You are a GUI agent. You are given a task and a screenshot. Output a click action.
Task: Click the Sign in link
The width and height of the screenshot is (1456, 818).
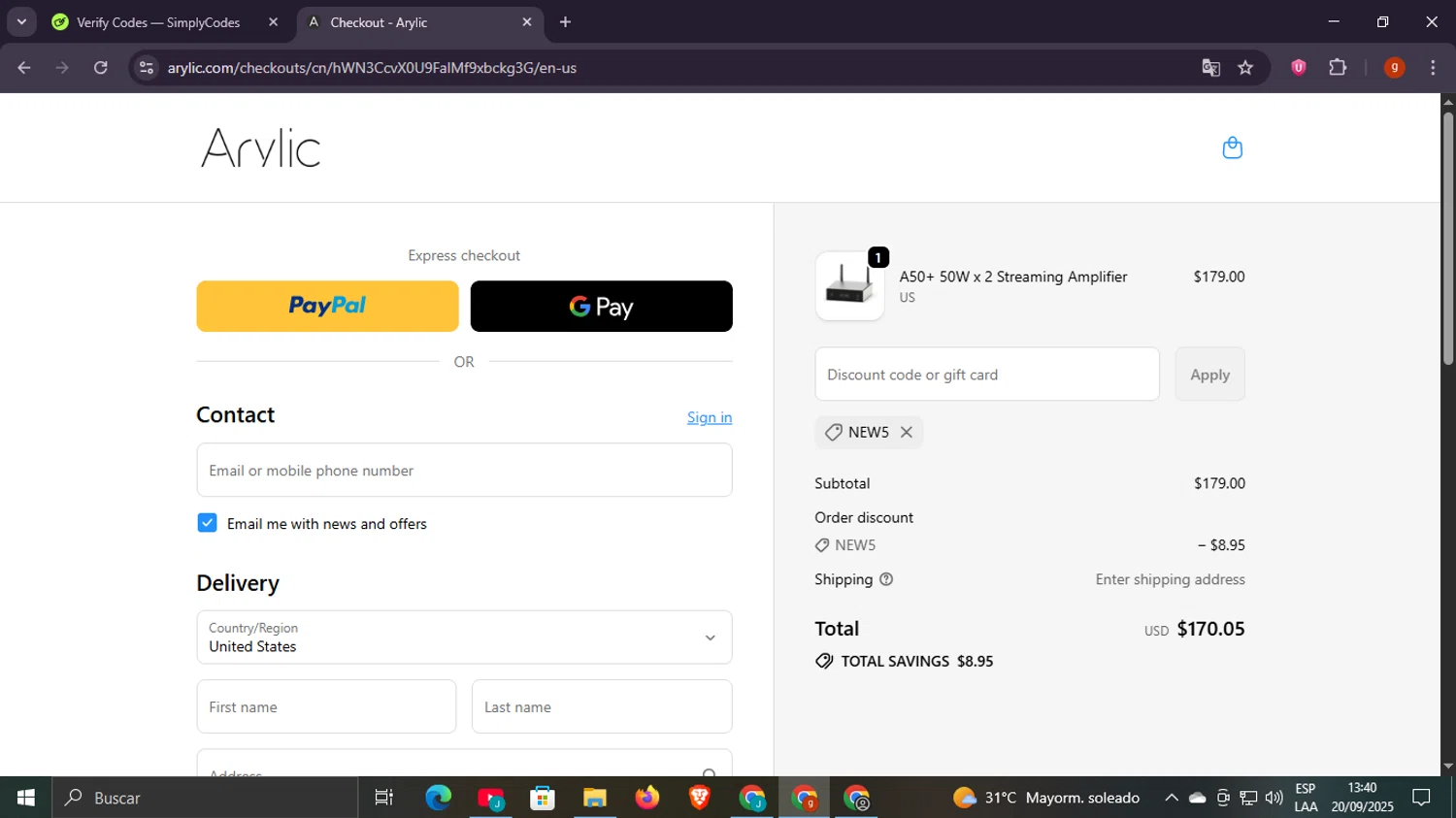coord(709,417)
